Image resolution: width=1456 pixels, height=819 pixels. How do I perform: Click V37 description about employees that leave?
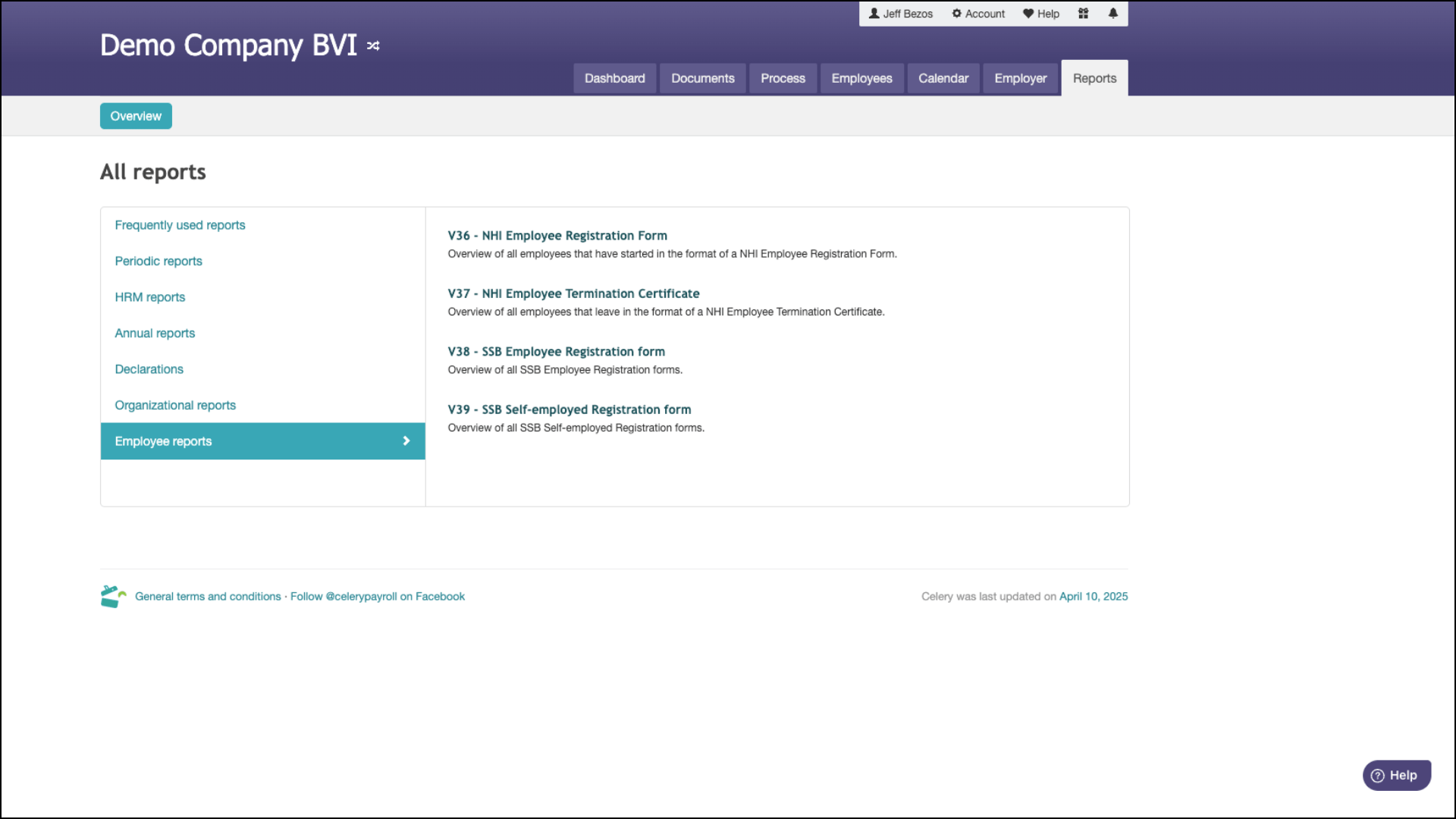[x=666, y=312]
